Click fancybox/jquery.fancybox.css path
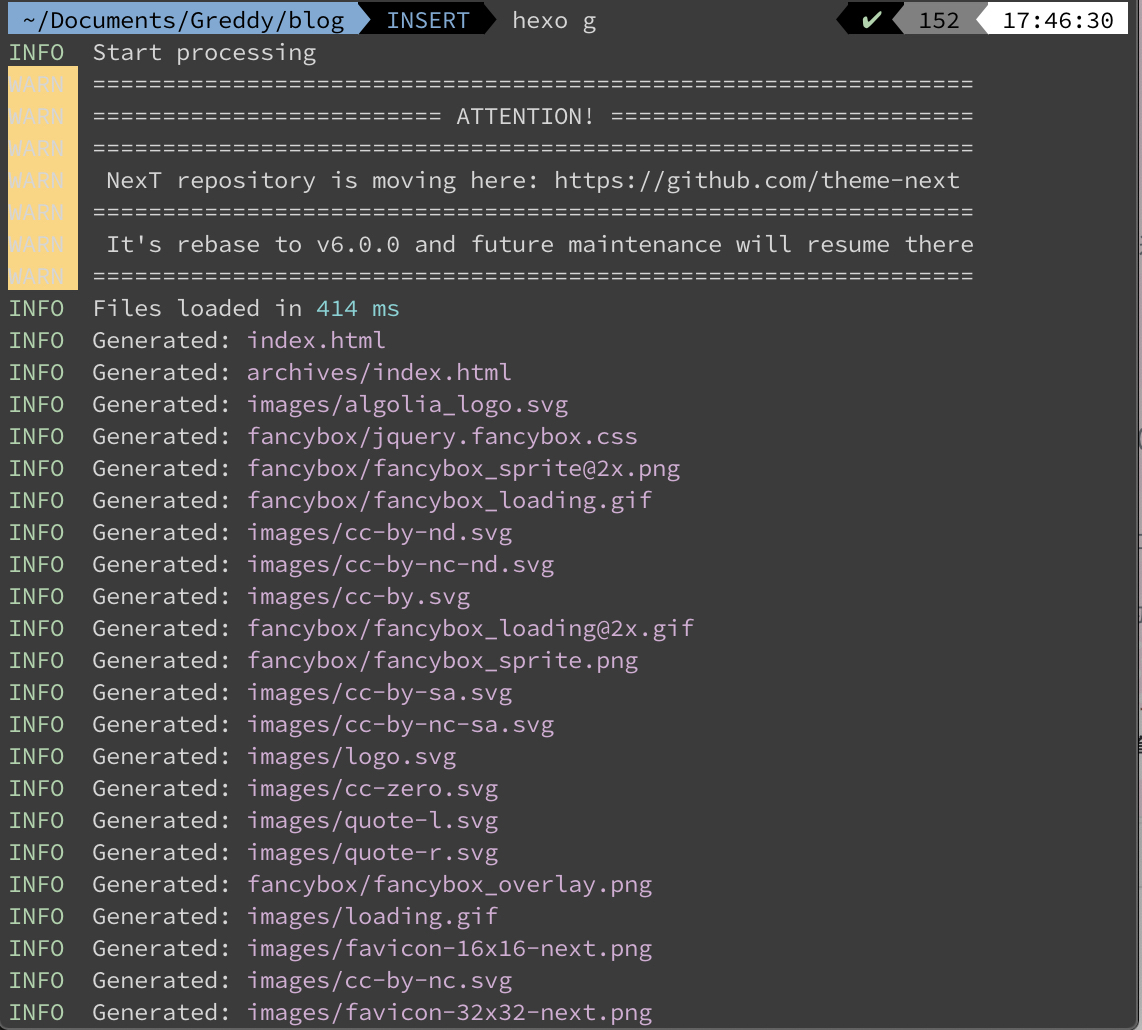 tap(442, 437)
